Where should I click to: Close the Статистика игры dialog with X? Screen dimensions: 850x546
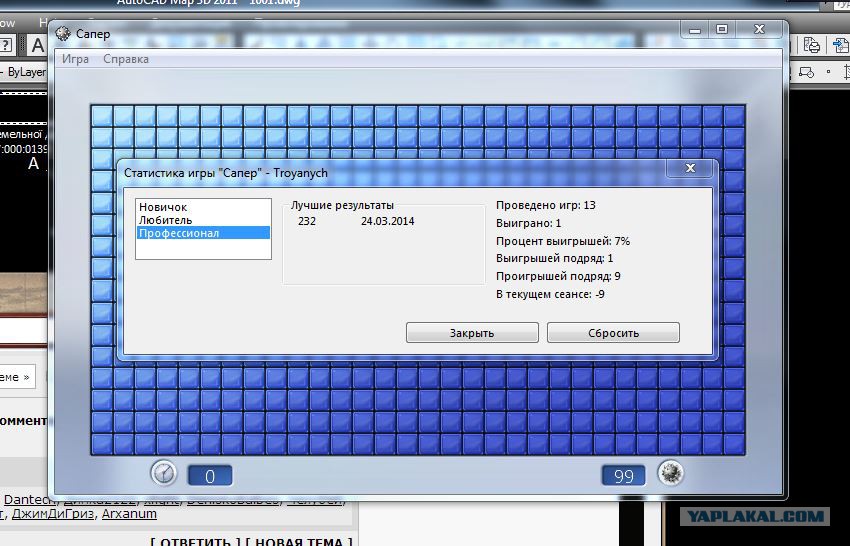click(690, 168)
